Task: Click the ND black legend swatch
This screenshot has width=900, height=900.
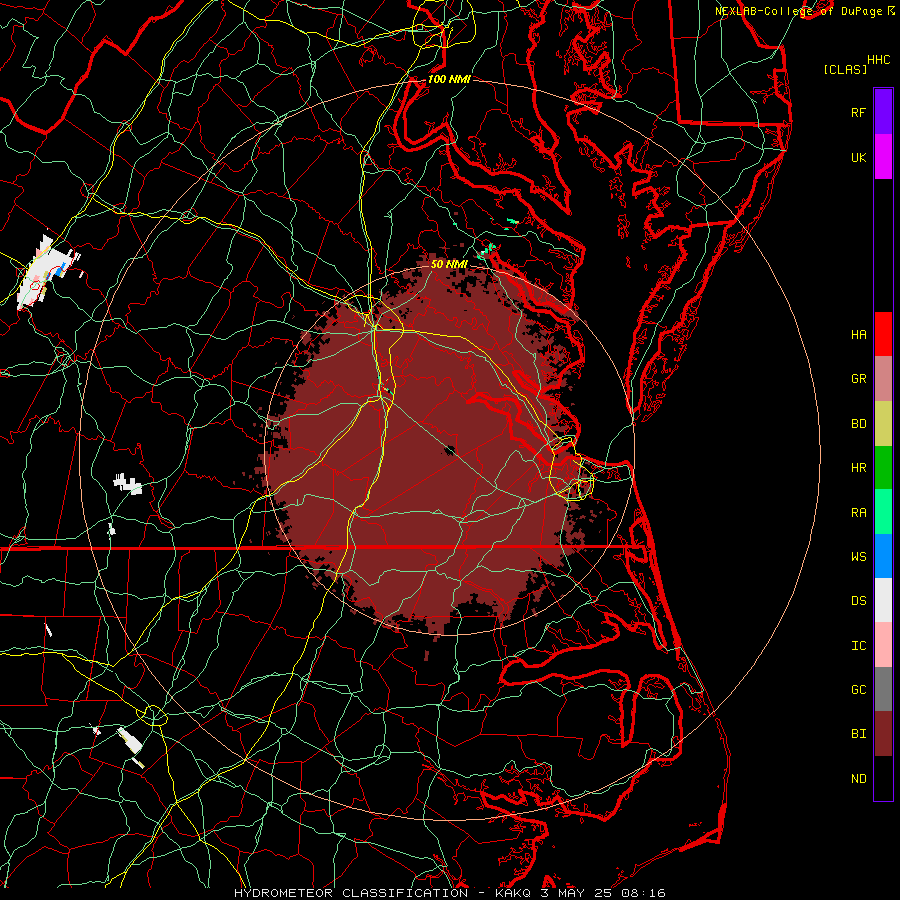Action: tap(883, 778)
